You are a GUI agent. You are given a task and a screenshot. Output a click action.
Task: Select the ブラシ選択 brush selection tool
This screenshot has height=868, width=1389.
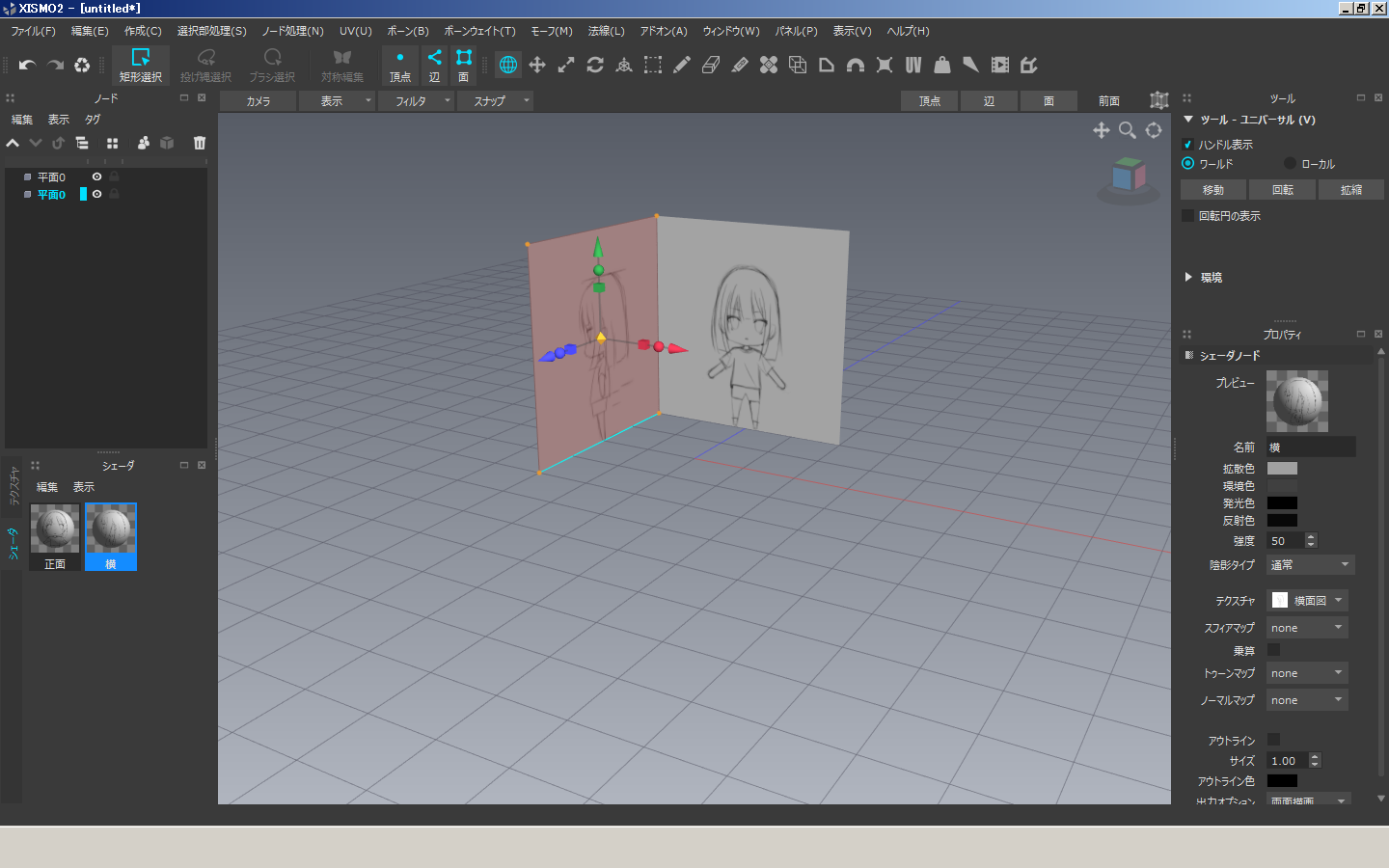272,65
